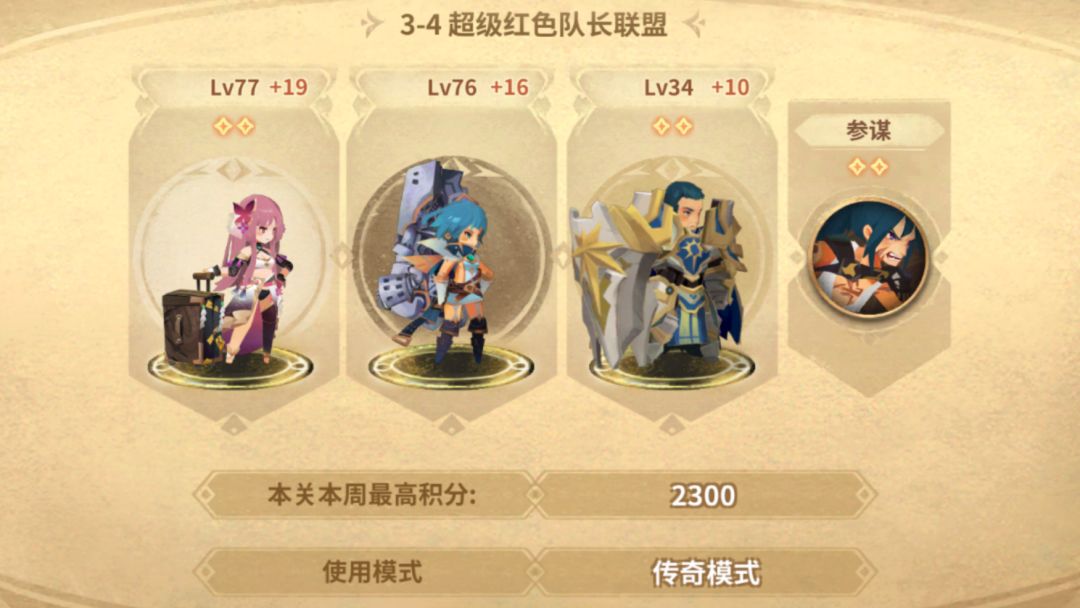Click the arrow ornament left of title
The width and height of the screenshot is (1080, 608).
click(x=372, y=25)
